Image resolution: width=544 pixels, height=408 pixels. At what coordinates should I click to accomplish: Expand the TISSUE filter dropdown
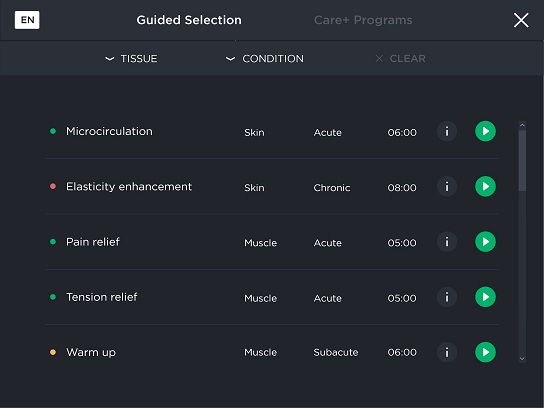coord(131,59)
